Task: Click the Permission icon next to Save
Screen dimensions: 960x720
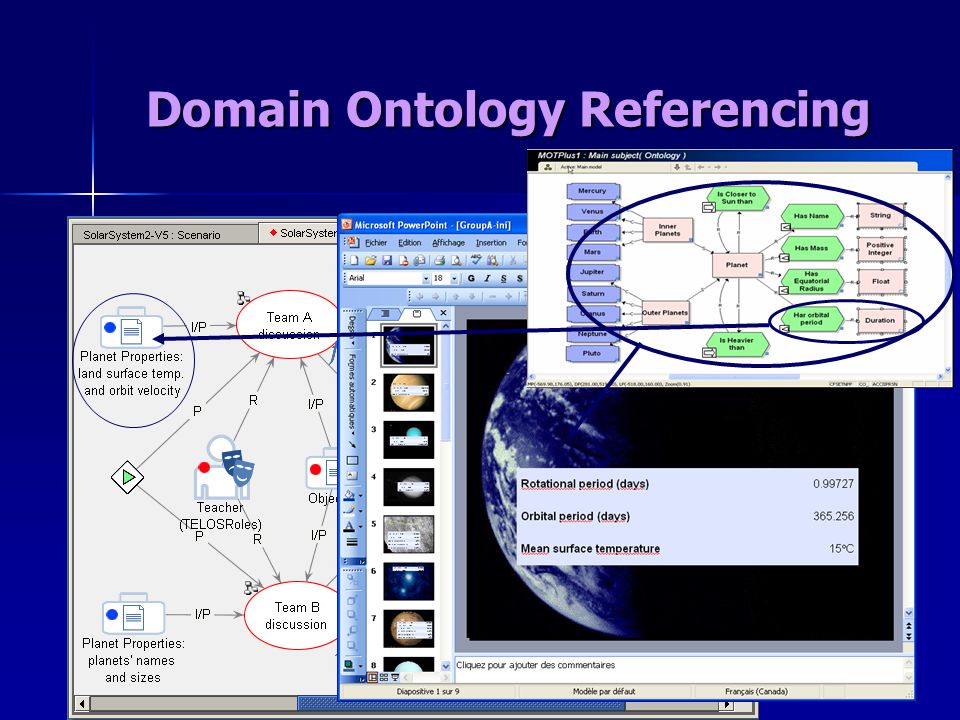Action: point(403,260)
